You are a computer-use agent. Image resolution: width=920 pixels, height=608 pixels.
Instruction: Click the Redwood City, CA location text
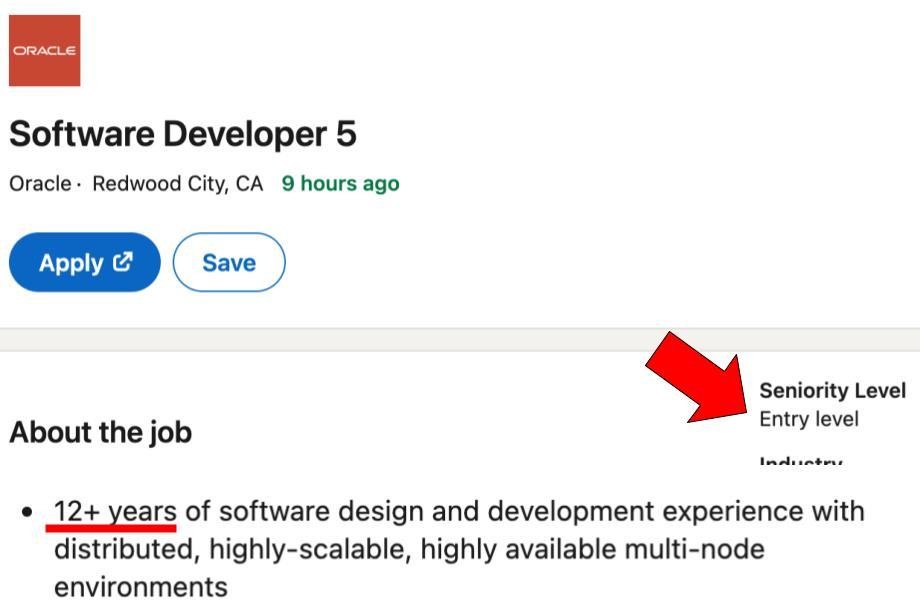tap(179, 183)
